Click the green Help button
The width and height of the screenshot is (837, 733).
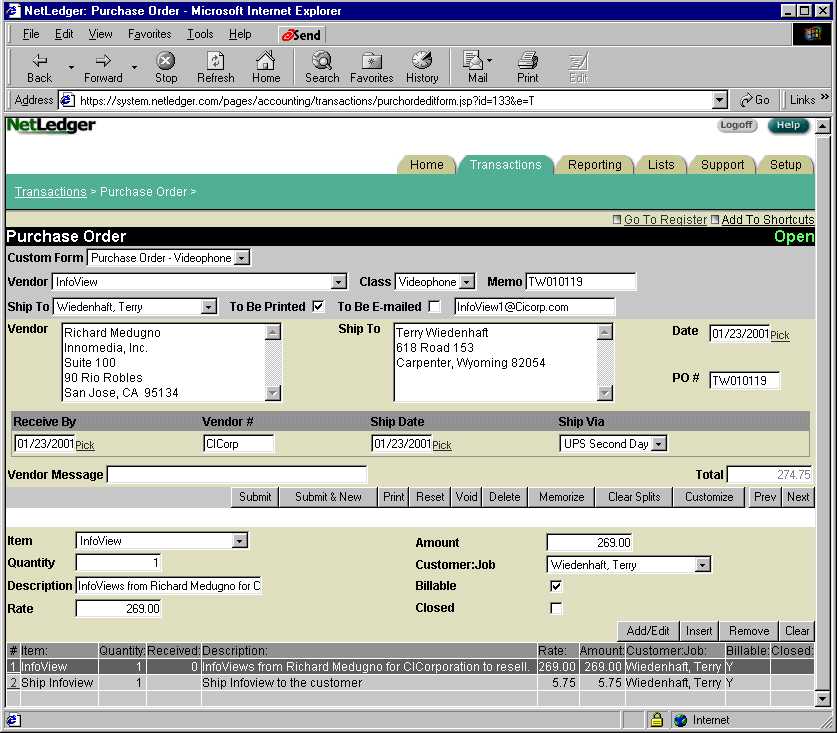coord(788,125)
